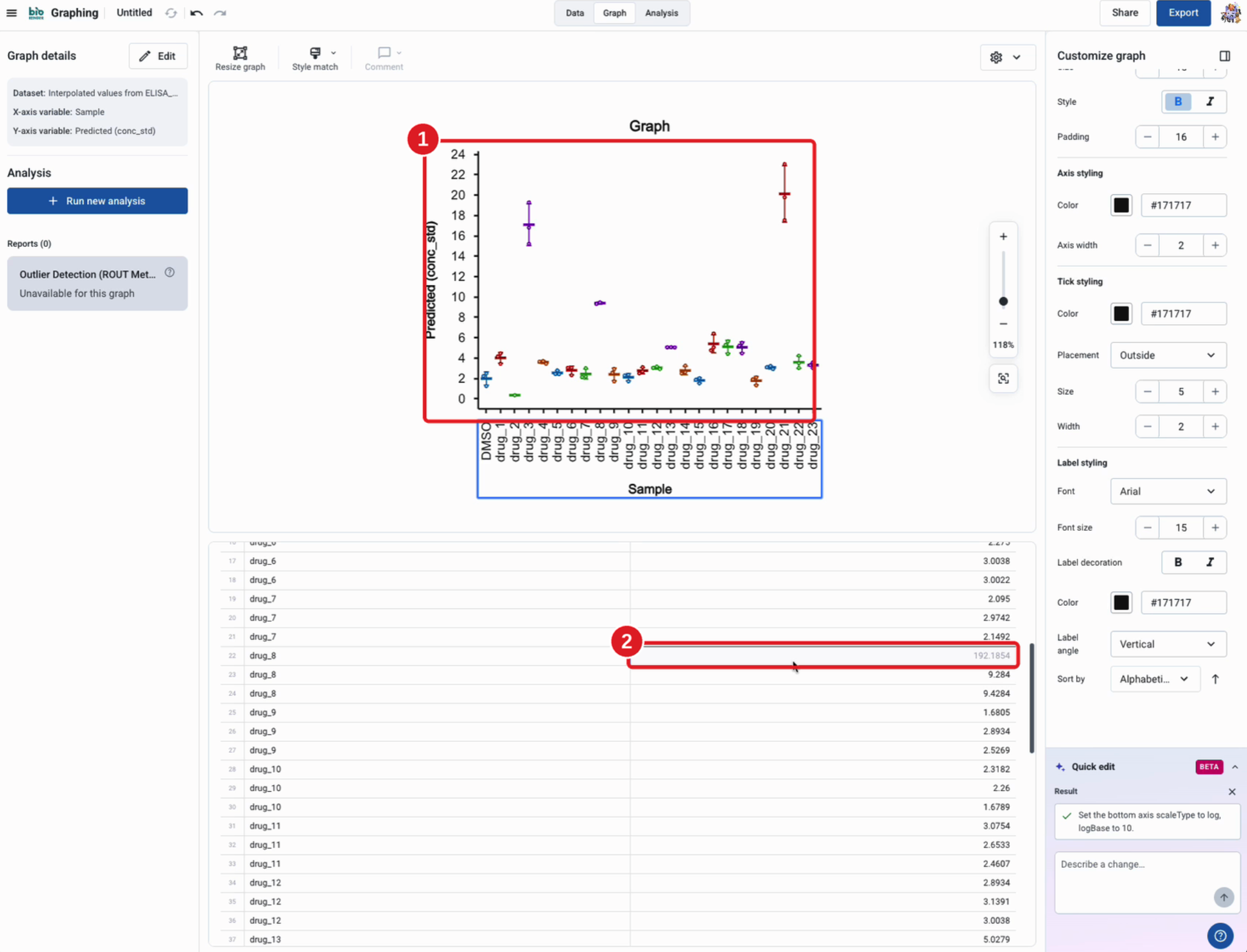Click the redo arrow icon
The width and height of the screenshot is (1247, 952).
pyautogui.click(x=220, y=13)
